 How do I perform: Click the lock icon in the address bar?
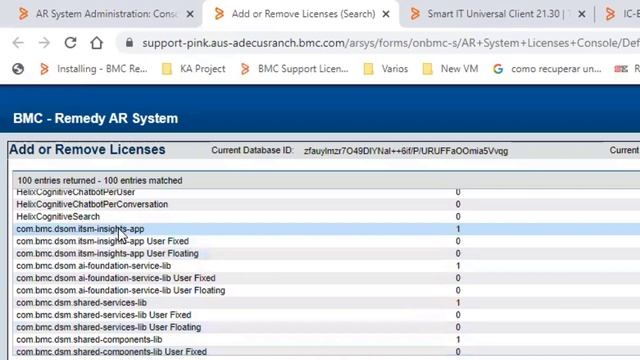click(x=129, y=42)
